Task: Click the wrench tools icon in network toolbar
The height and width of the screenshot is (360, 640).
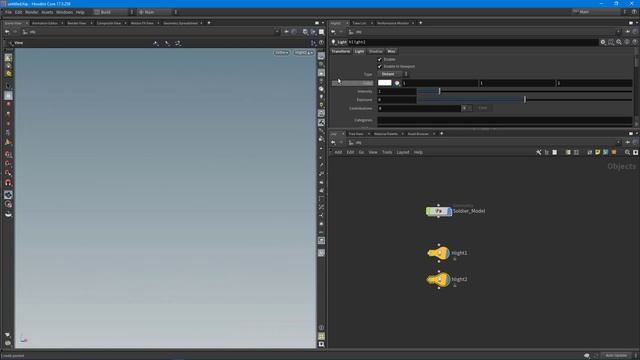Action: point(539,152)
